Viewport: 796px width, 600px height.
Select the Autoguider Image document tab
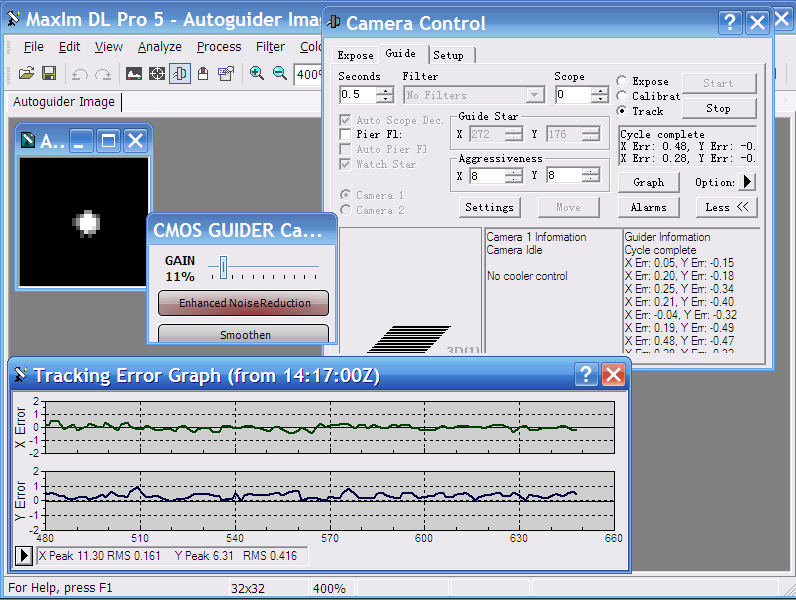[64, 102]
